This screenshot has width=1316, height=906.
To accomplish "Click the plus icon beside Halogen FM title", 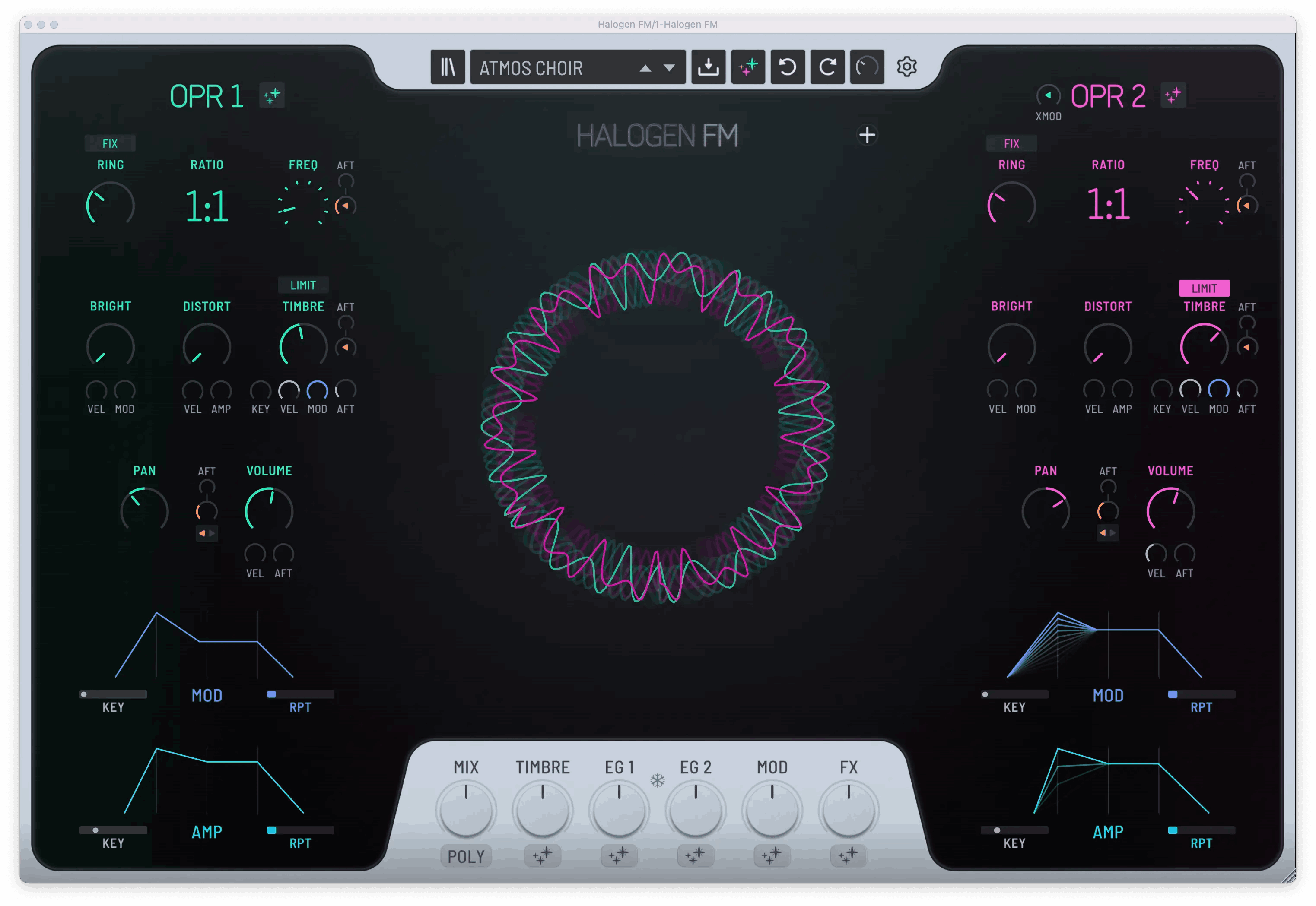I will coord(867,135).
